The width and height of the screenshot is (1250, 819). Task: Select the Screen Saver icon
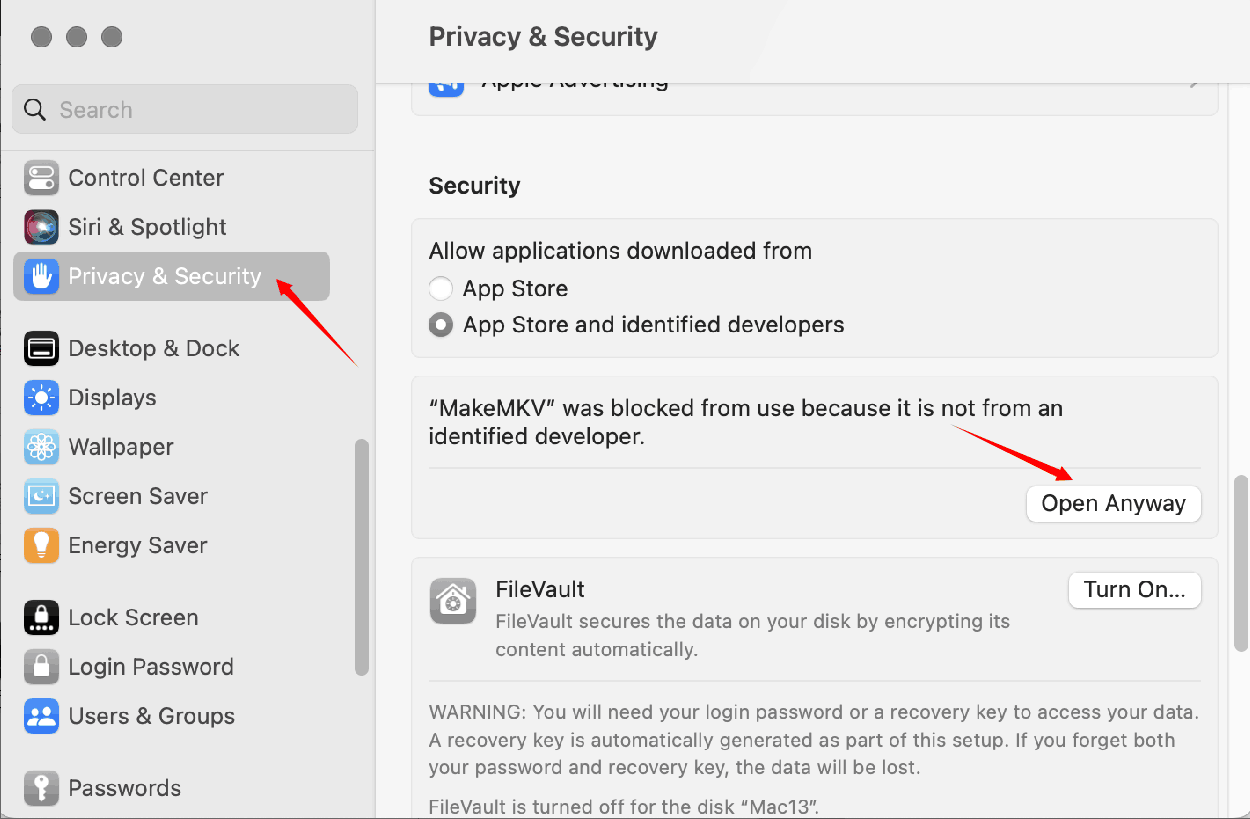pyautogui.click(x=41, y=496)
